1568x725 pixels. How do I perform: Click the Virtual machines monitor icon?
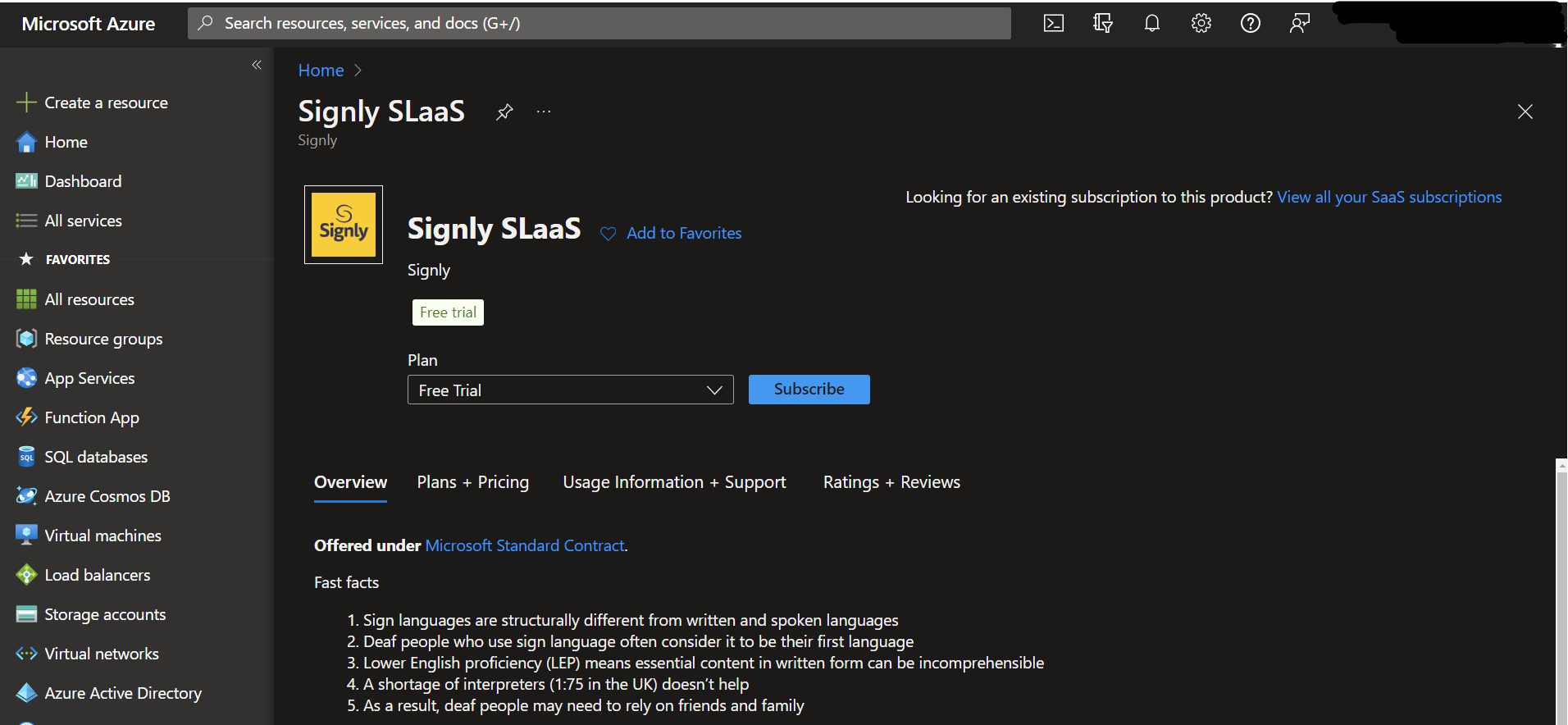point(26,536)
